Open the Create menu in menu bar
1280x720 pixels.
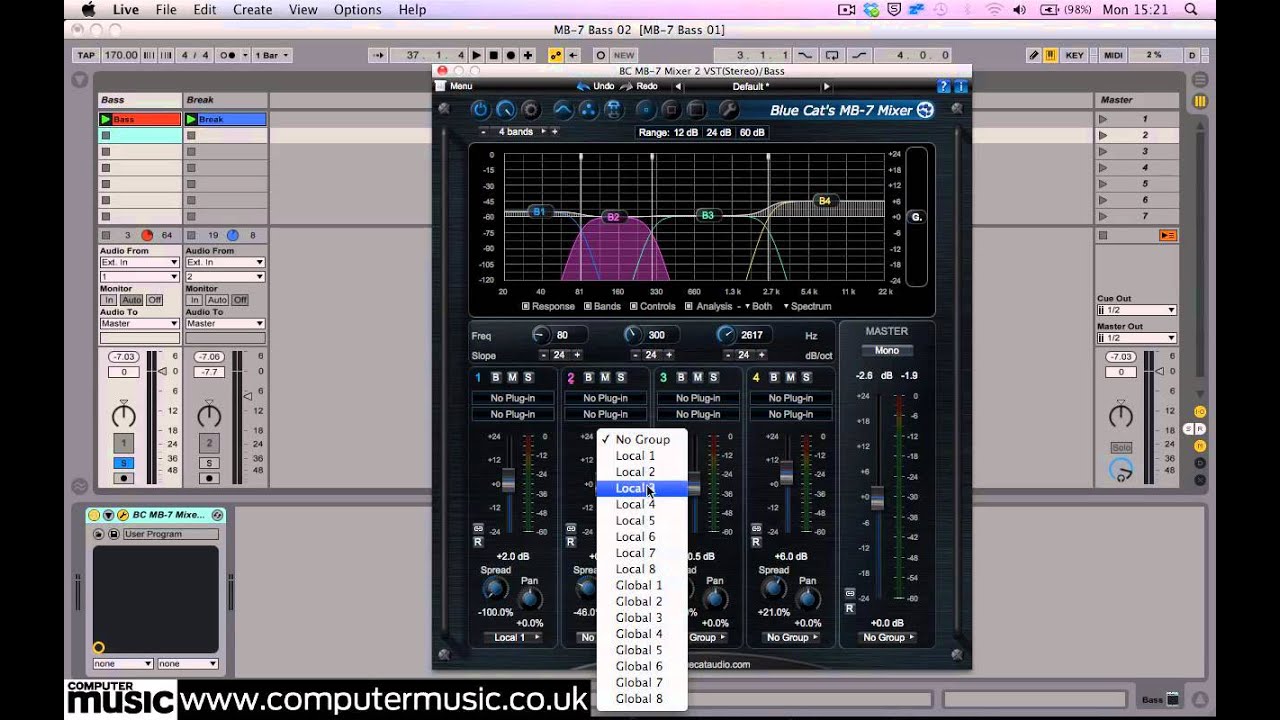(252, 10)
